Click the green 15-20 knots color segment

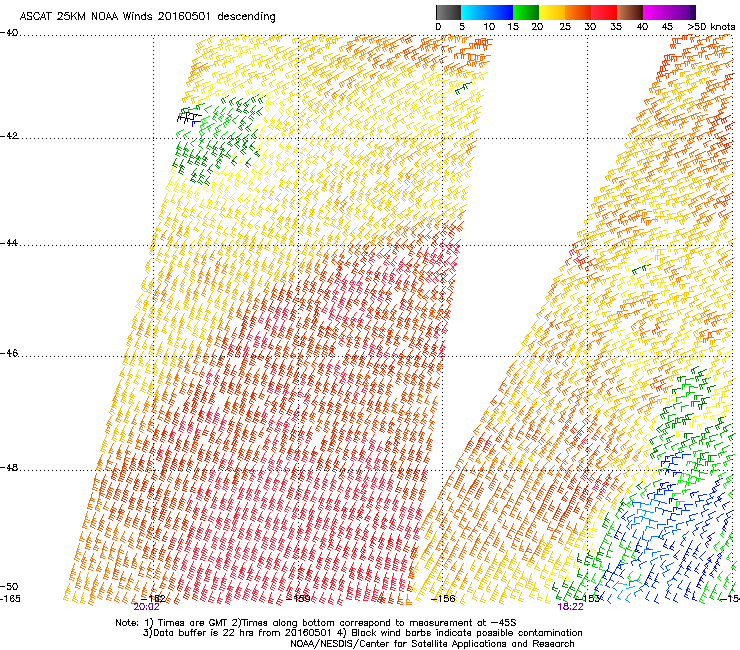pyautogui.click(x=526, y=12)
